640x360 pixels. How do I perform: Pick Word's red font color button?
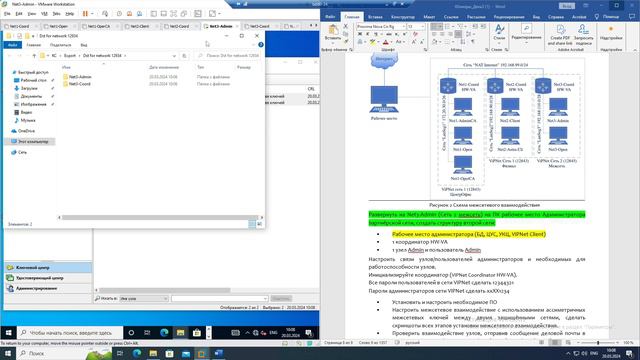coord(385,42)
